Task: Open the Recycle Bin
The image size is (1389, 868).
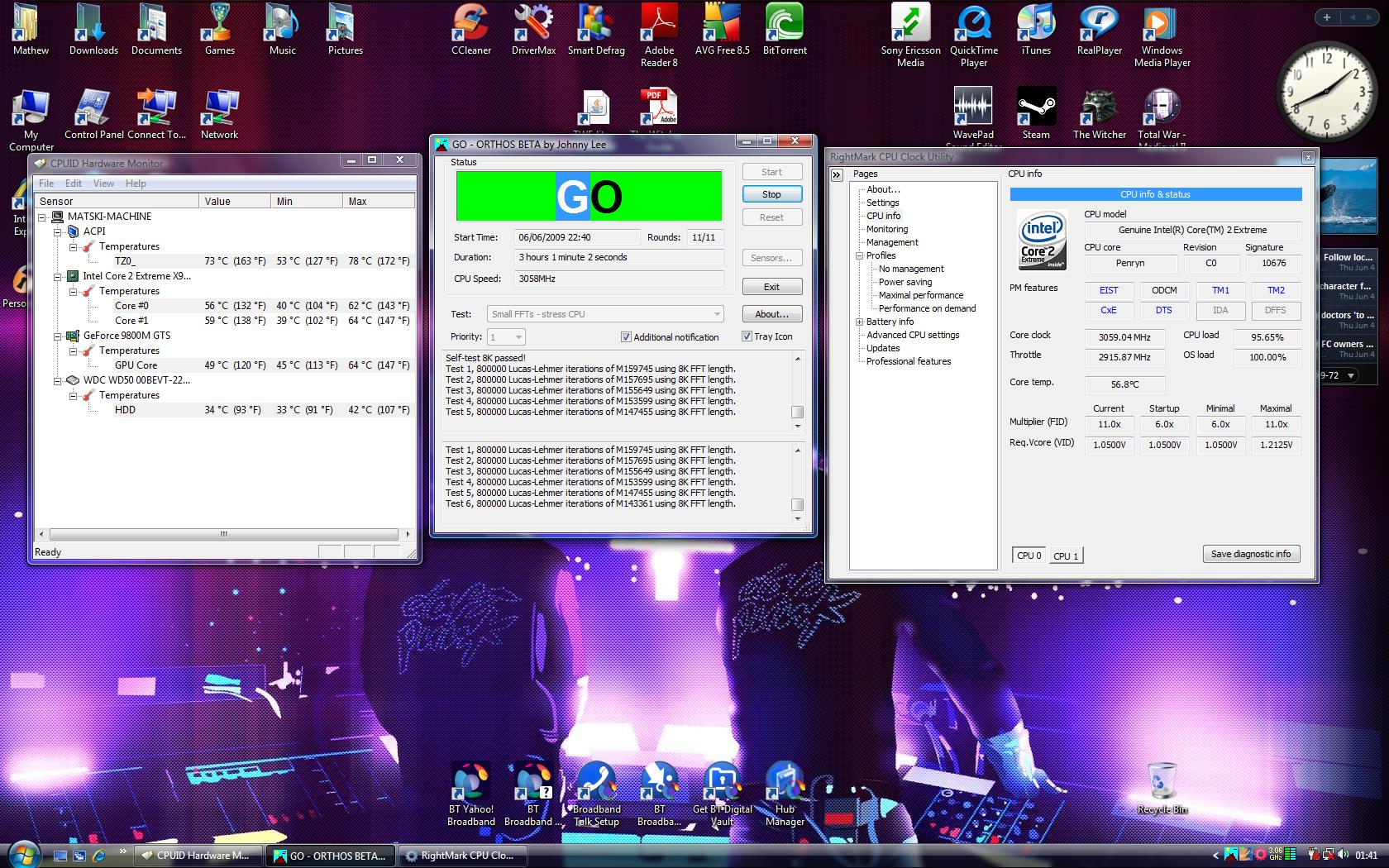Action: pyautogui.click(x=1162, y=789)
